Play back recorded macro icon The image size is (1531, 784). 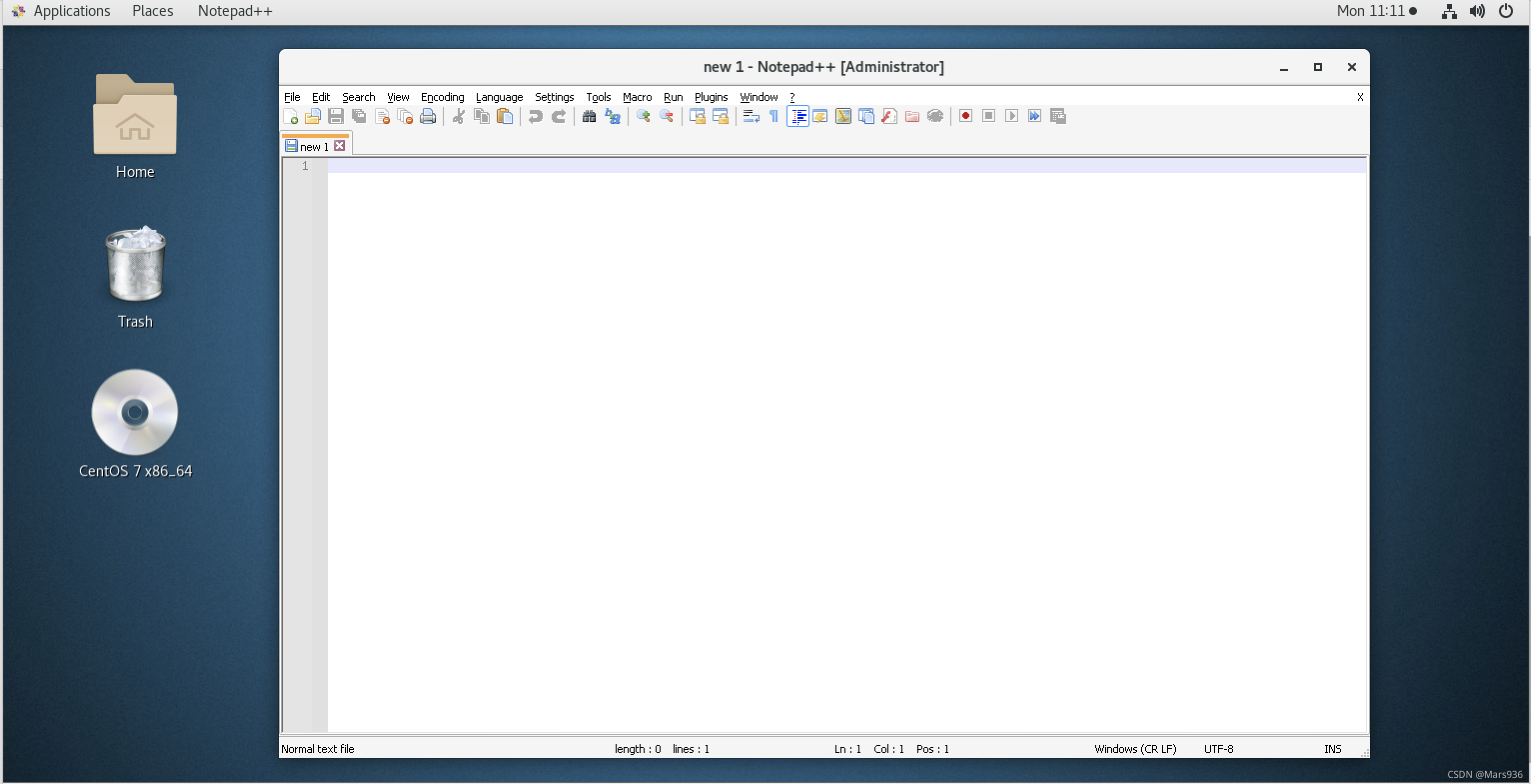coord(1012,116)
